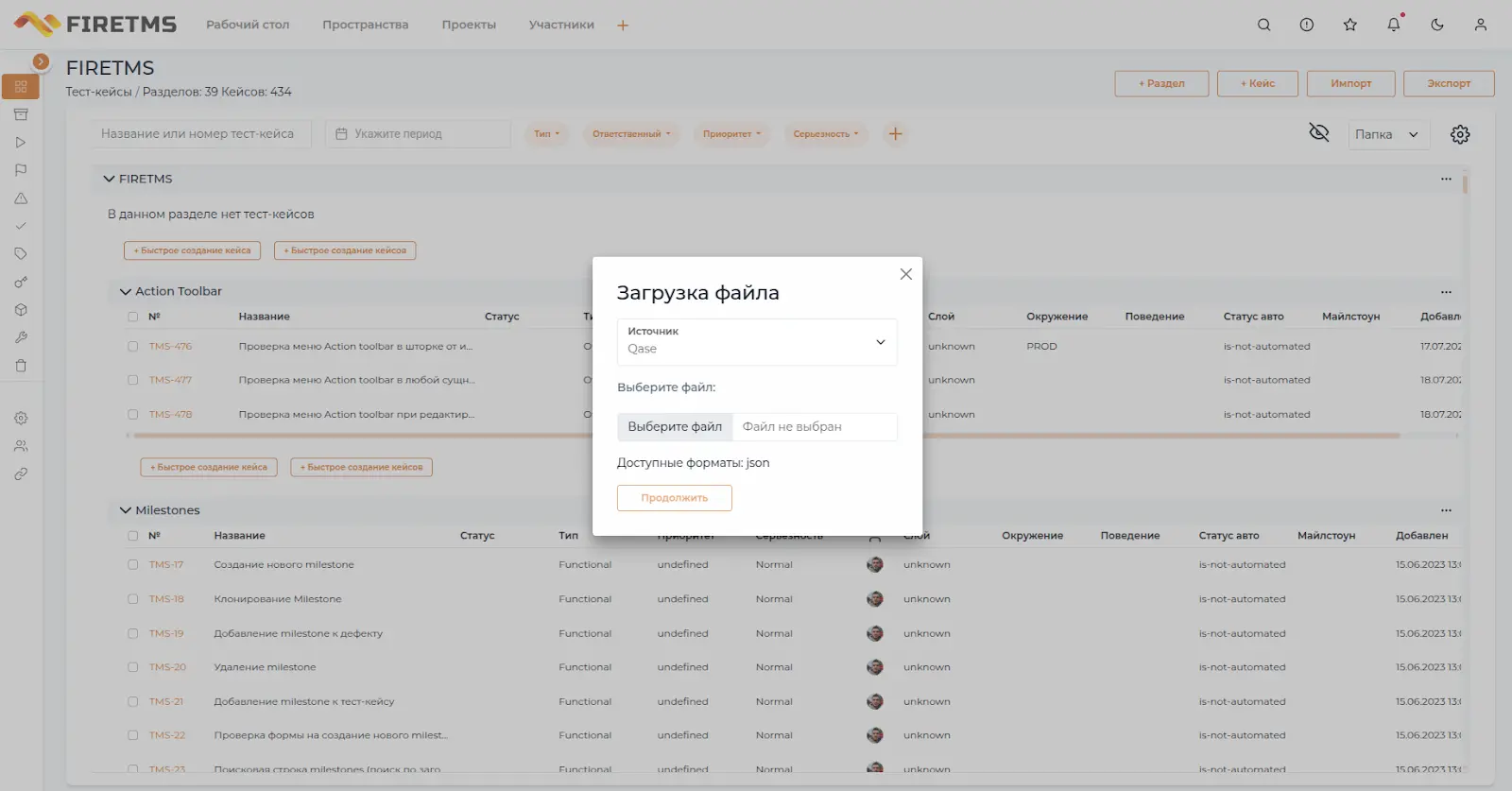This screenshot has width=1512, height=791.
Task: Open link chain icon in sidebar
Action: [21, 474]
